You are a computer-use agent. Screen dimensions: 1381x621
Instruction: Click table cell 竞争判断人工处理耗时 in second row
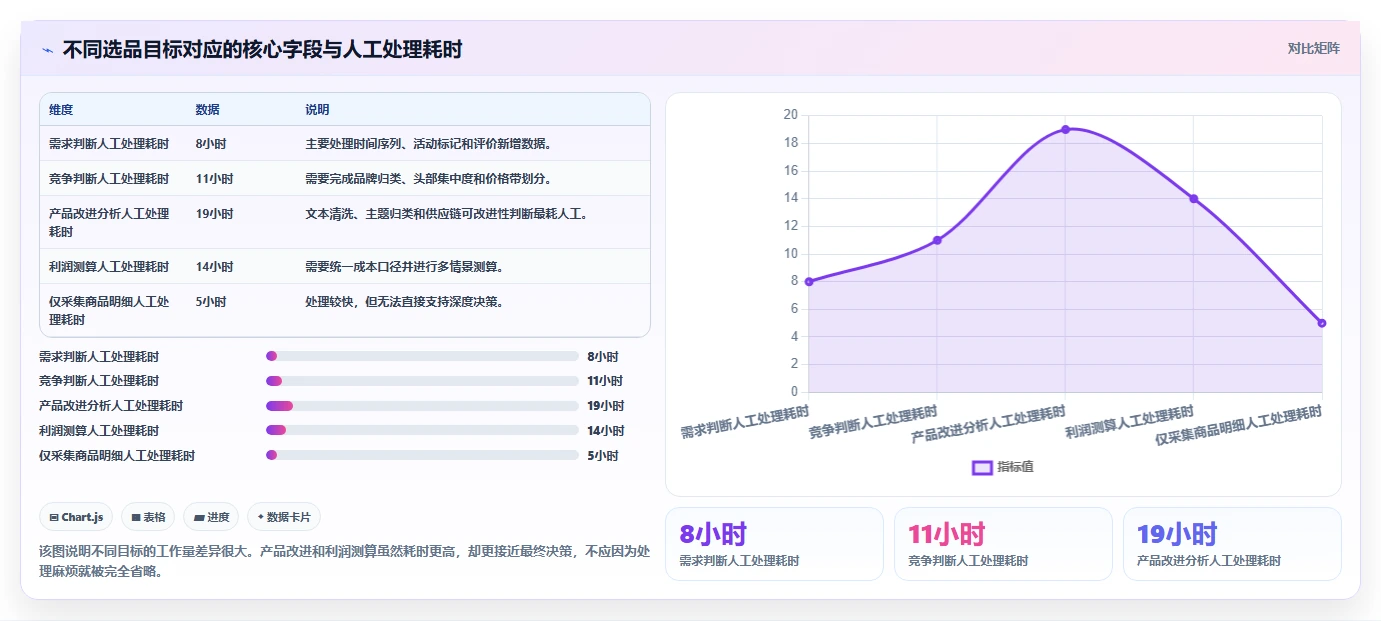(x=109, y=179)
